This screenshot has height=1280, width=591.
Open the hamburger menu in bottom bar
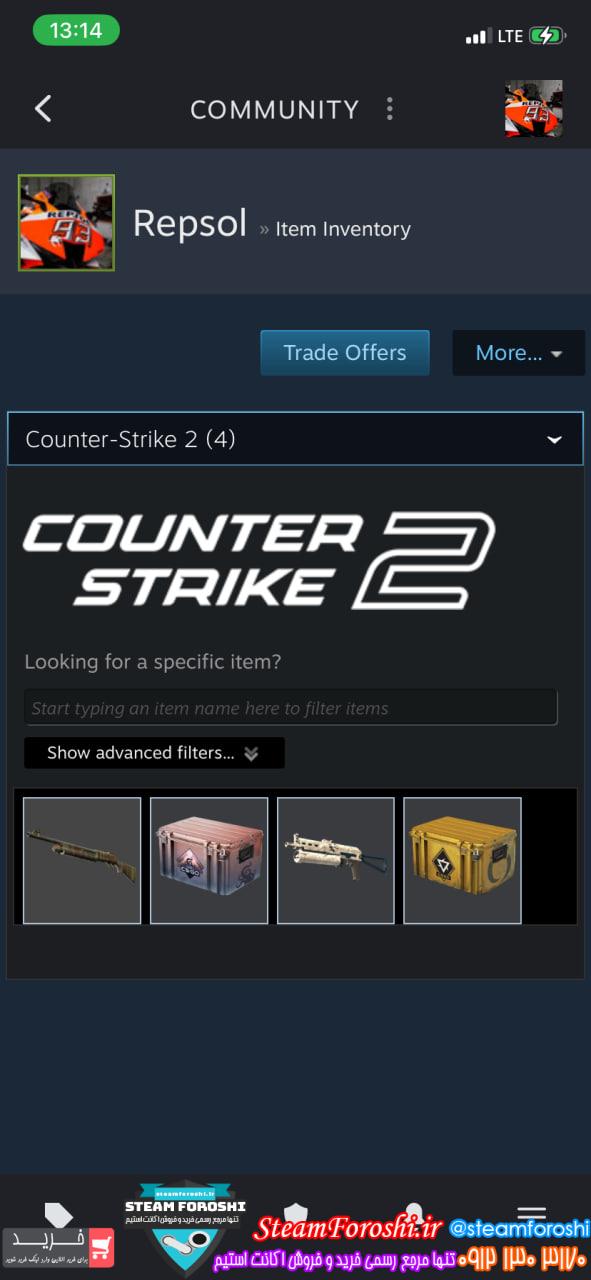(x=531, y=1213)
